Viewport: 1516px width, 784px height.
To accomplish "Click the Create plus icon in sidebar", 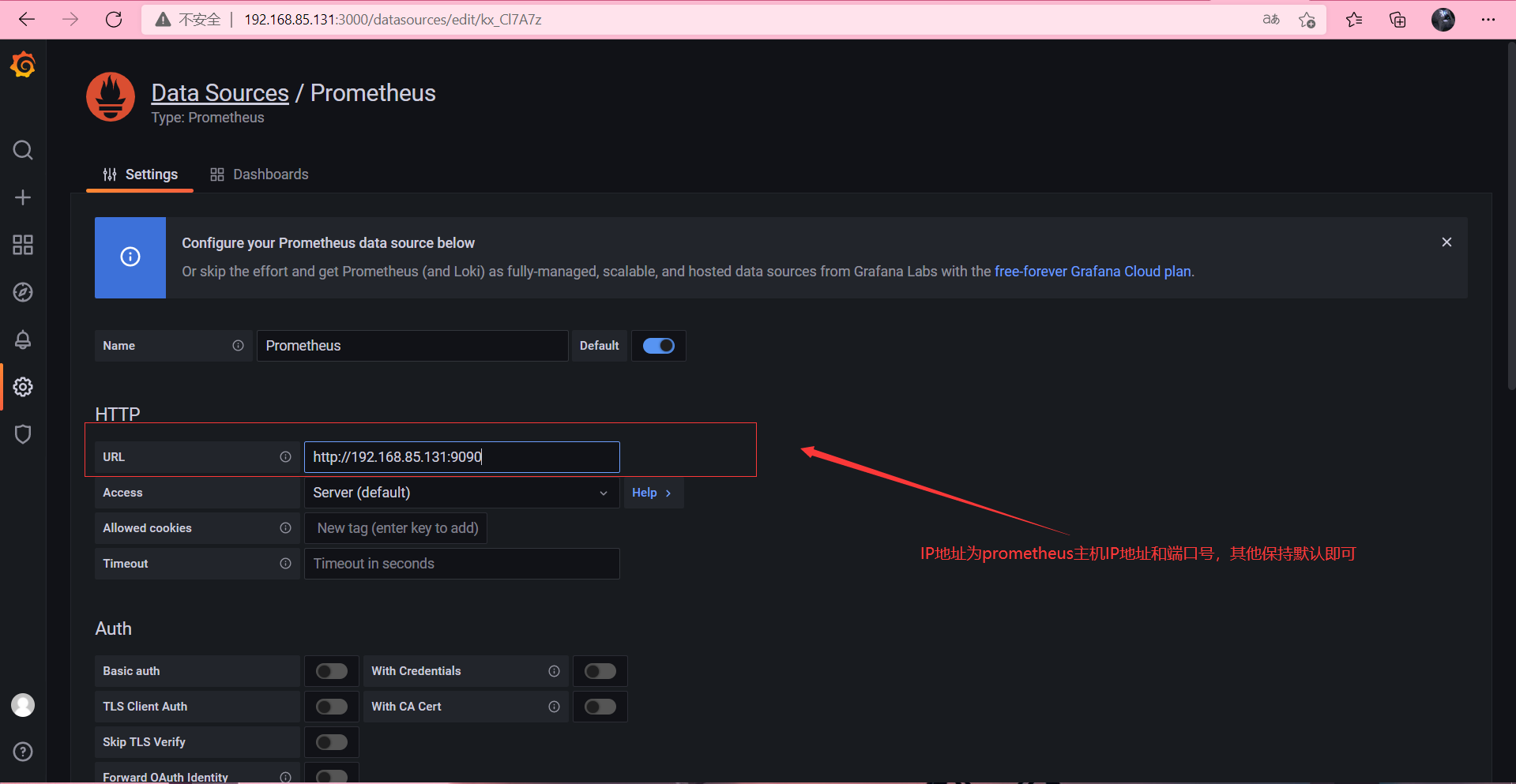I will coord(23,197).
